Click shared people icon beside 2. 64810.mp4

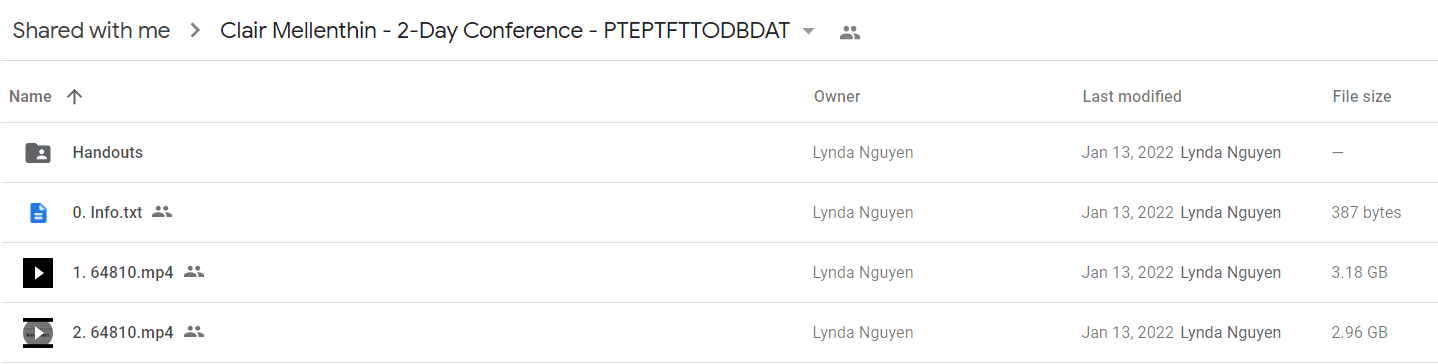(x=194, y=332)
